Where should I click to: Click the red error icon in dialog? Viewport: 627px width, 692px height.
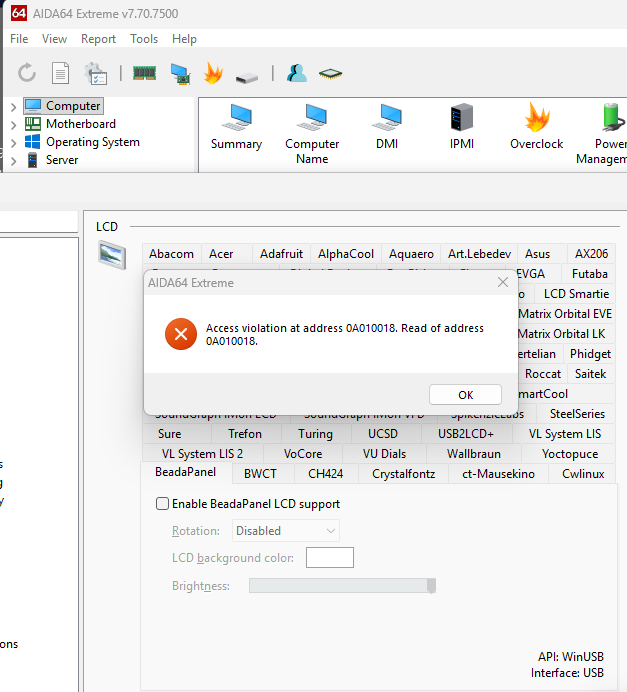coord(181,334)
